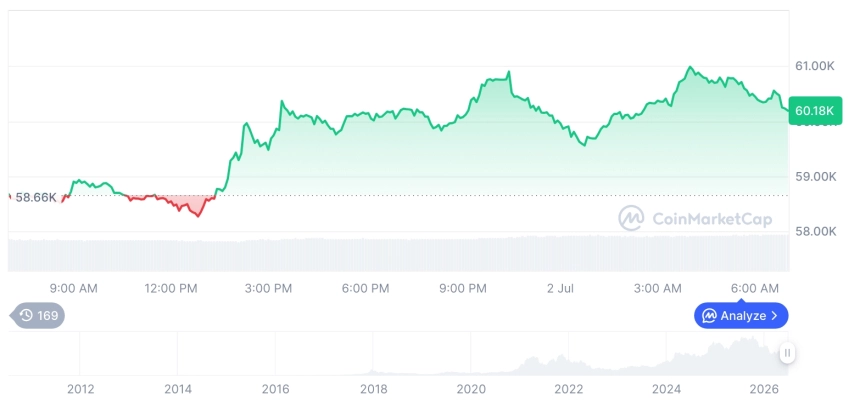Click the 2 Jul date axis label
Image resolution: width=860 pixels, height=401 pixels.
point(560,289)
